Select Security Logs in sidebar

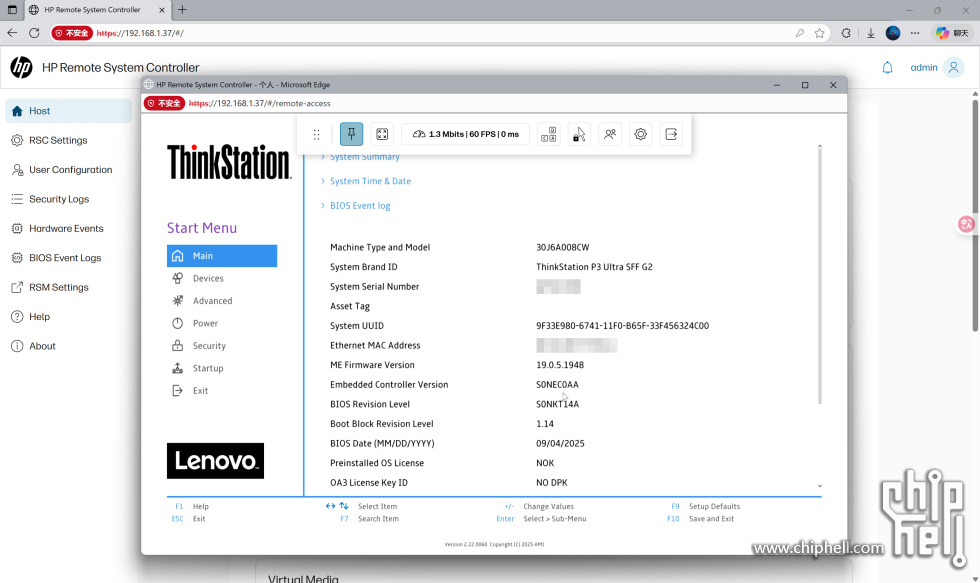59,199
